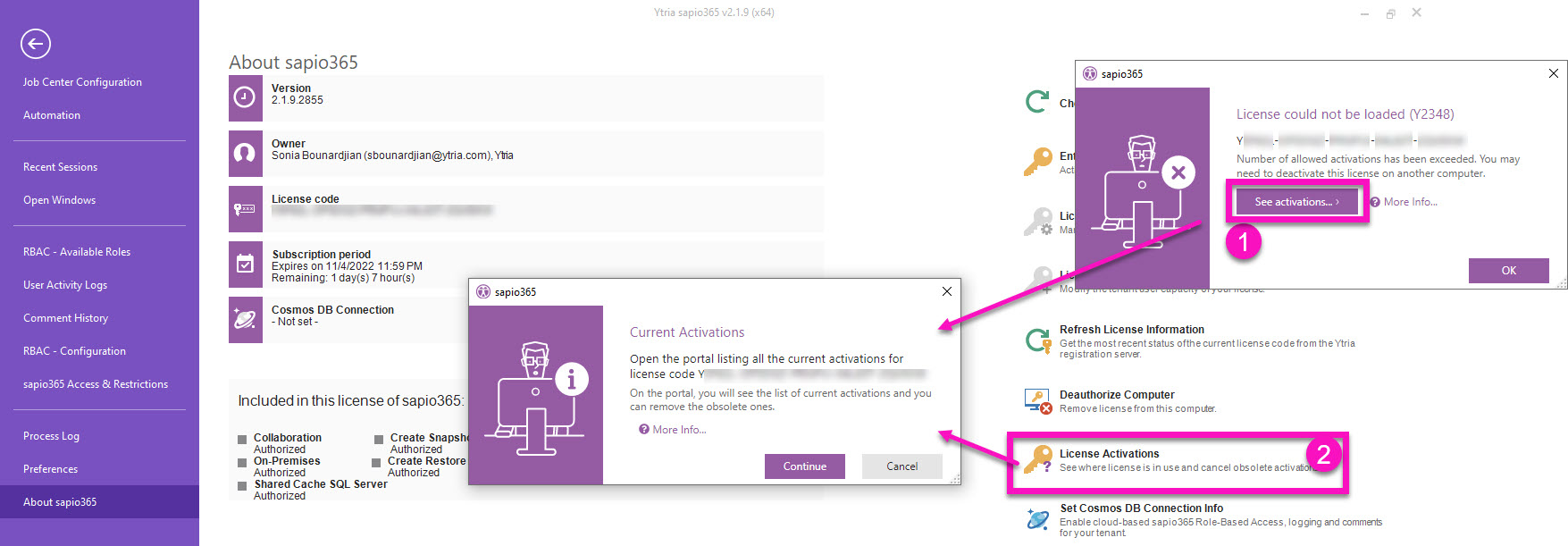
Task: Click 'Included in this license of sapio365:' heading
Action: tap(350, 400)
